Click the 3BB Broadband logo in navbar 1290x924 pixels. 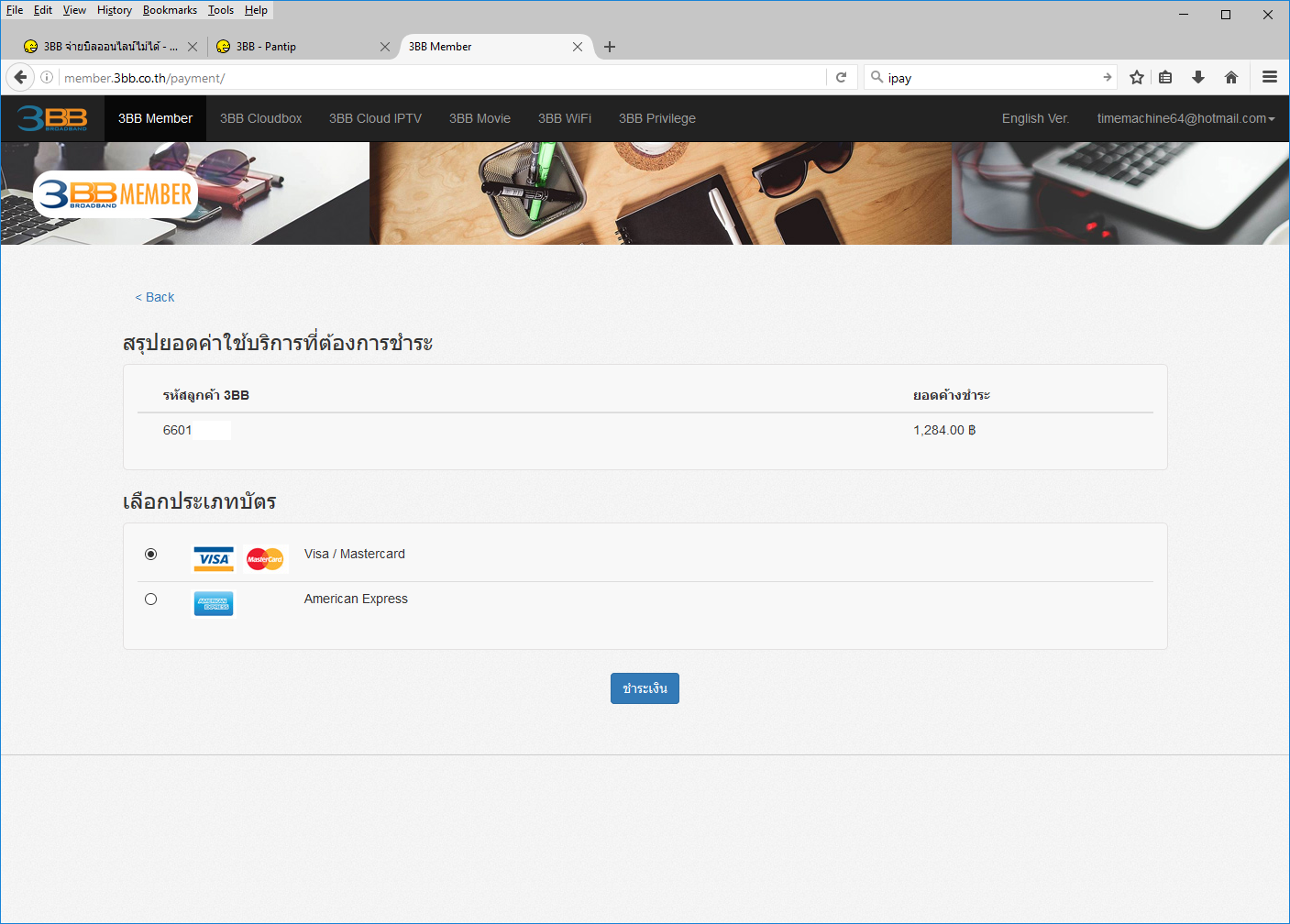52,118
